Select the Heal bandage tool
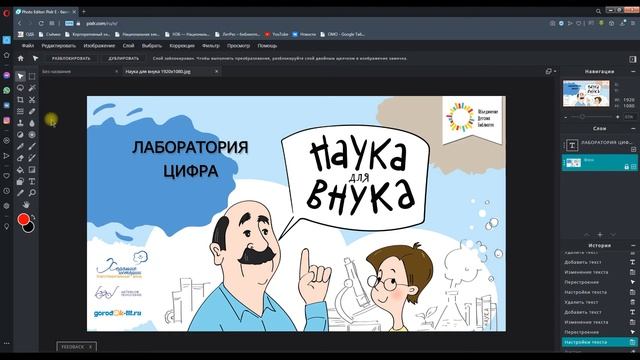640x360 pixels. [32, 111]
